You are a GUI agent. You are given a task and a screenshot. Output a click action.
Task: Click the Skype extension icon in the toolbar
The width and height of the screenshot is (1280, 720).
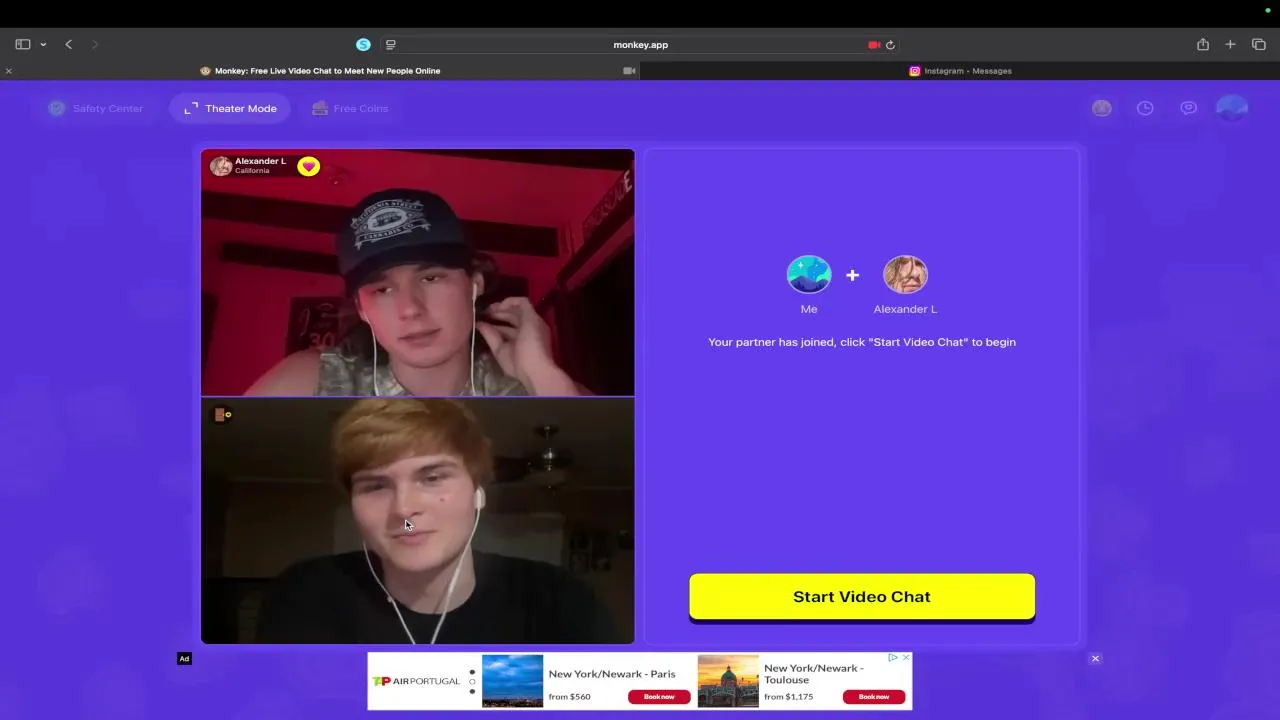click(363, 44)
